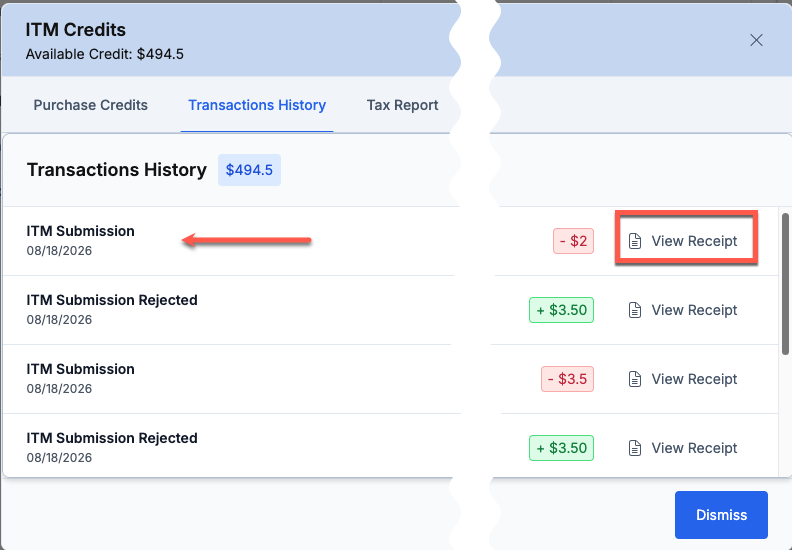The image size is (792, 550).
Task: Click receipt icon for the -$3.5 submission
Action: point(634,379)
